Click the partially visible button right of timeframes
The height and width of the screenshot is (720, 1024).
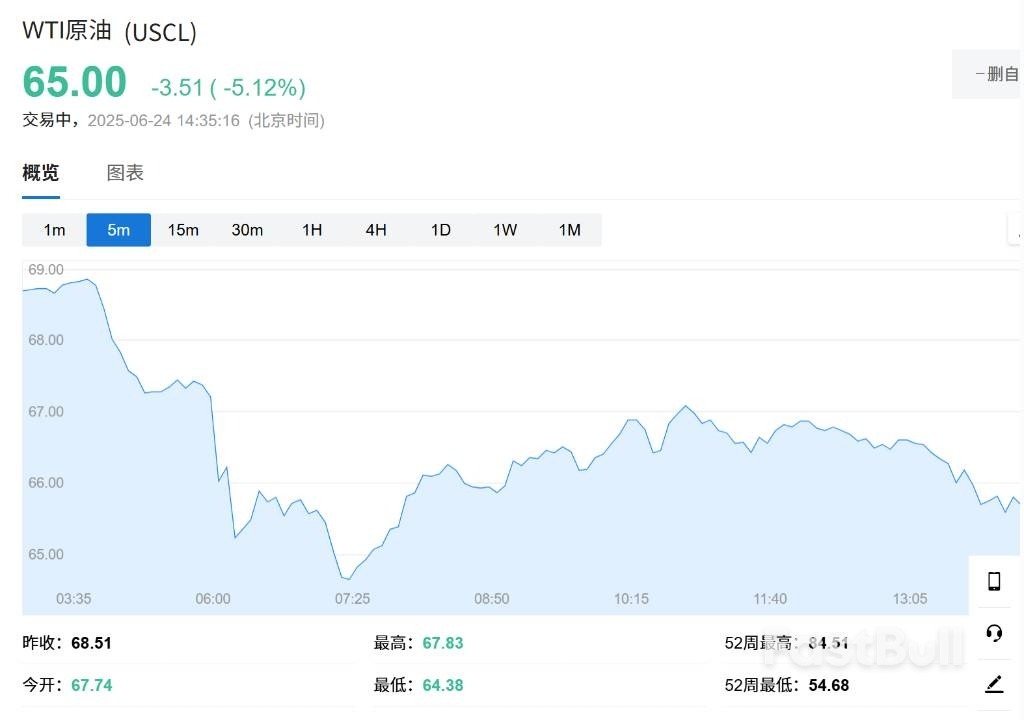[1016, 230]
